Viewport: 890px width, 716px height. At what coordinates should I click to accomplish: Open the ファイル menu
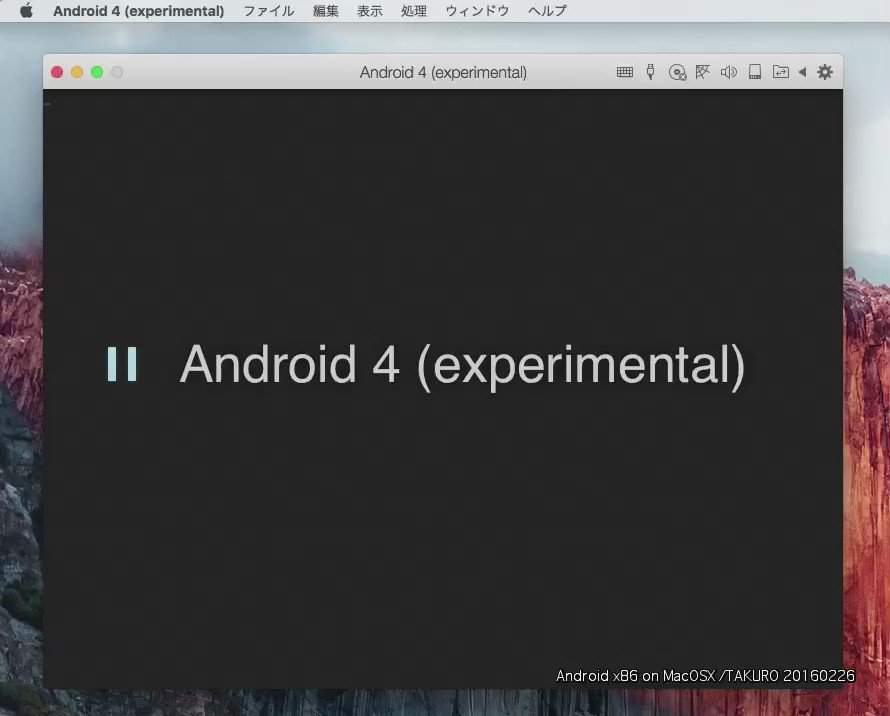(x=268, y=11)
